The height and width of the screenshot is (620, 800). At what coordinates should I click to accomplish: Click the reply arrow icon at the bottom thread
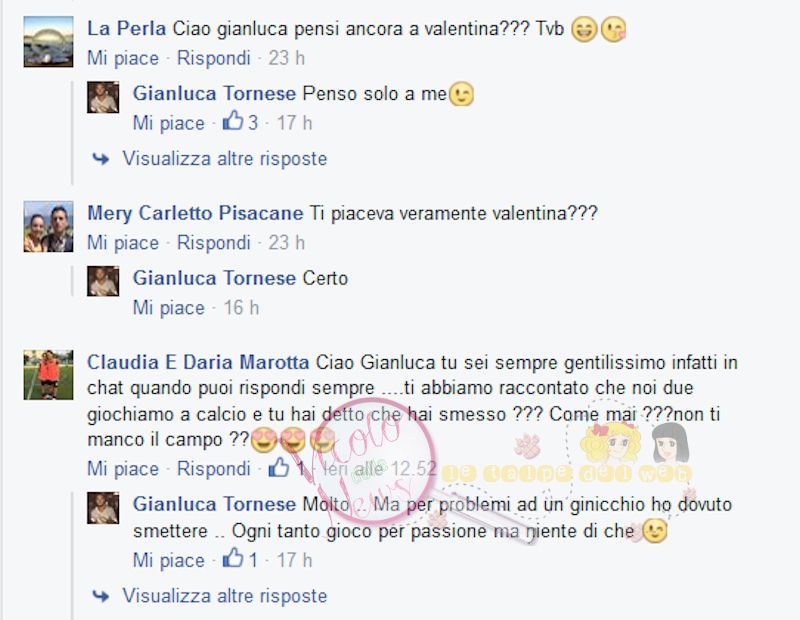pyautogui.click(x=101, y=596)
